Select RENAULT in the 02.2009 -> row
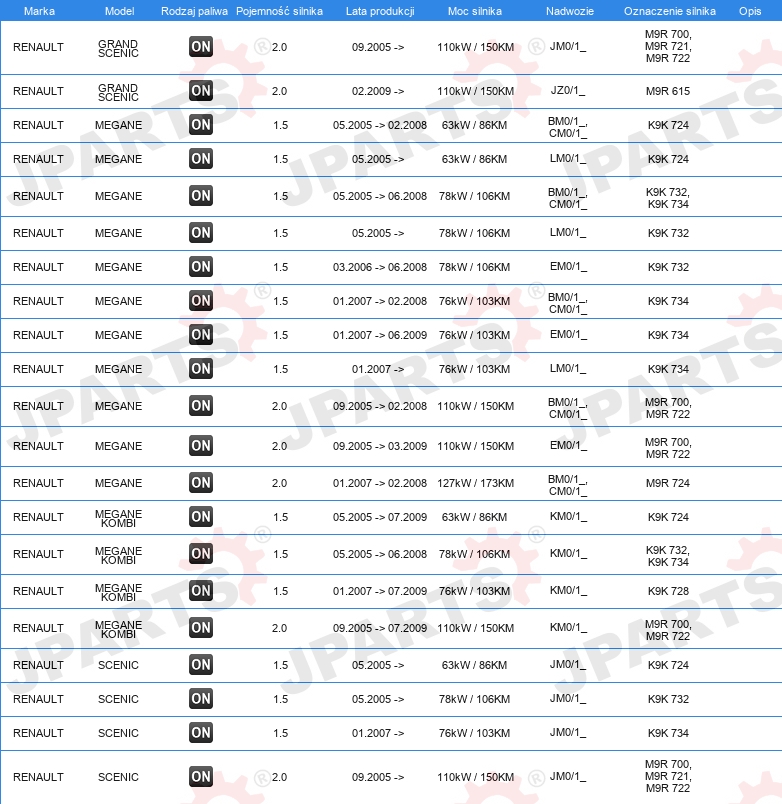782x804 pixels. point(38,91)
